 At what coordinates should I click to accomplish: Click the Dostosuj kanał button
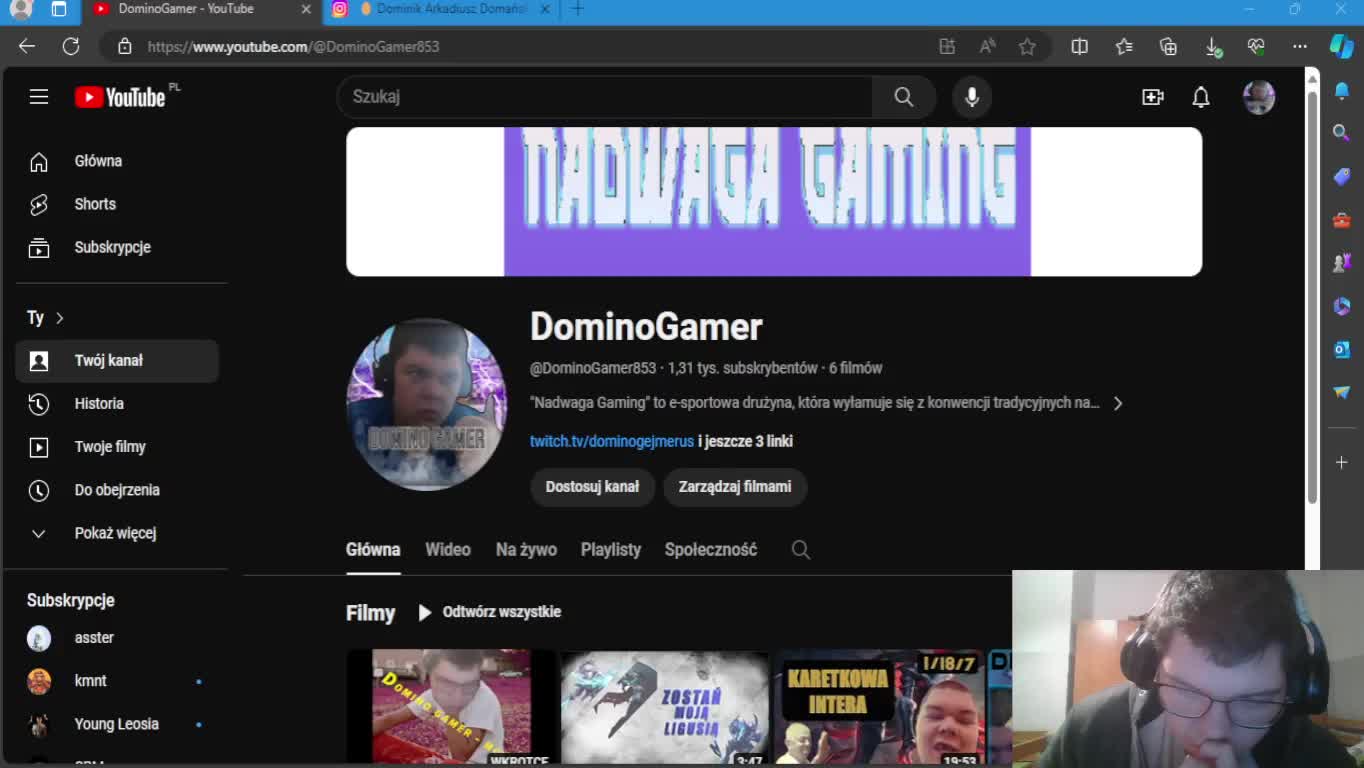[592, 487]
